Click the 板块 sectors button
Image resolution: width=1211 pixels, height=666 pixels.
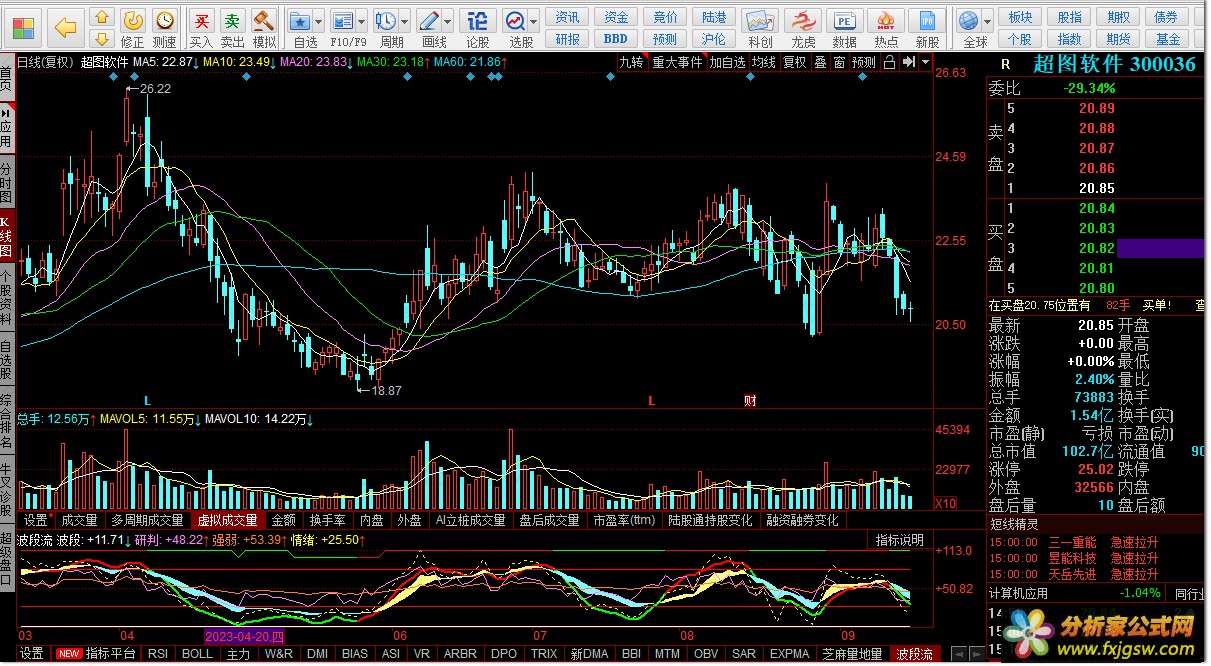pyautogui.click(x=1020, y=17)
